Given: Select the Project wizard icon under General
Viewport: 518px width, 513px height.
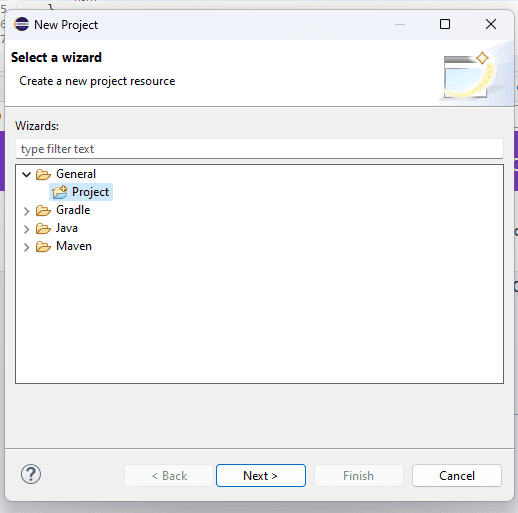Looking at the screenshot, I should 60,192.
